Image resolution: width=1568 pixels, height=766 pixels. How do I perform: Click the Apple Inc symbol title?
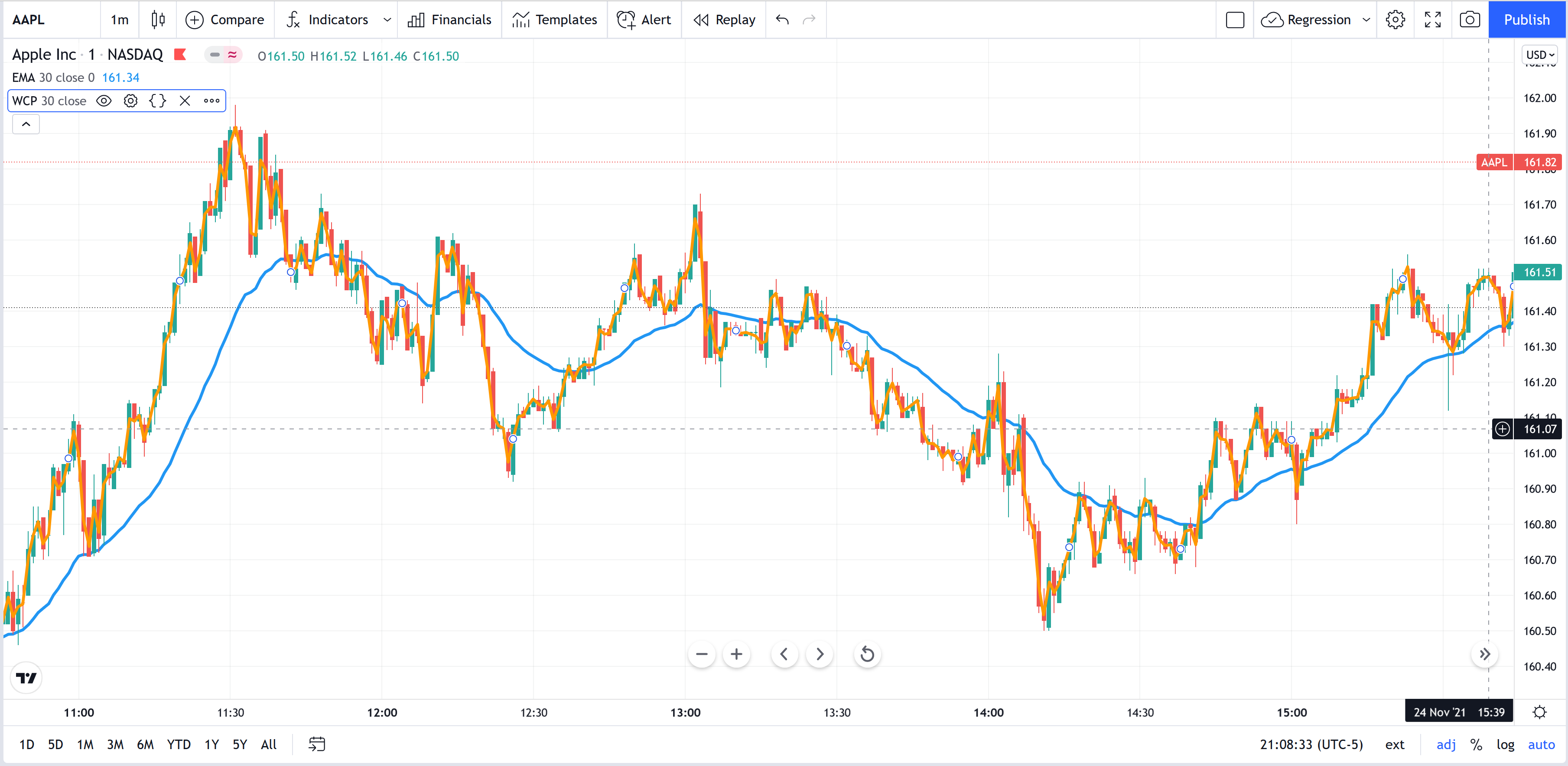(x=88, y=55)
